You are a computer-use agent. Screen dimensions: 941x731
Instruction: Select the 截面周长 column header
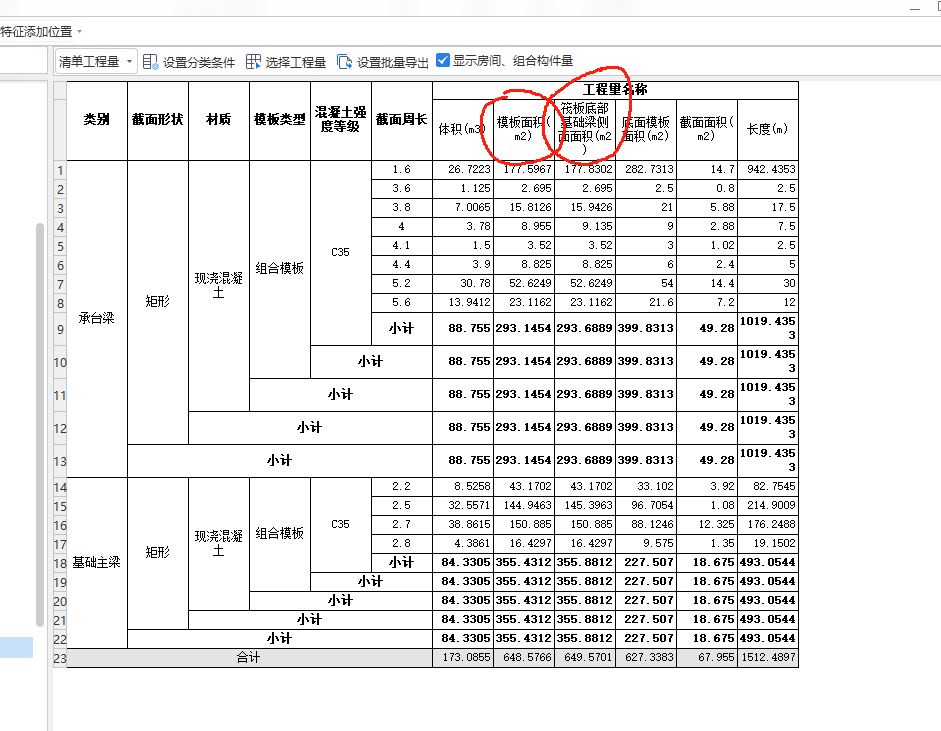tap(401, 120)
